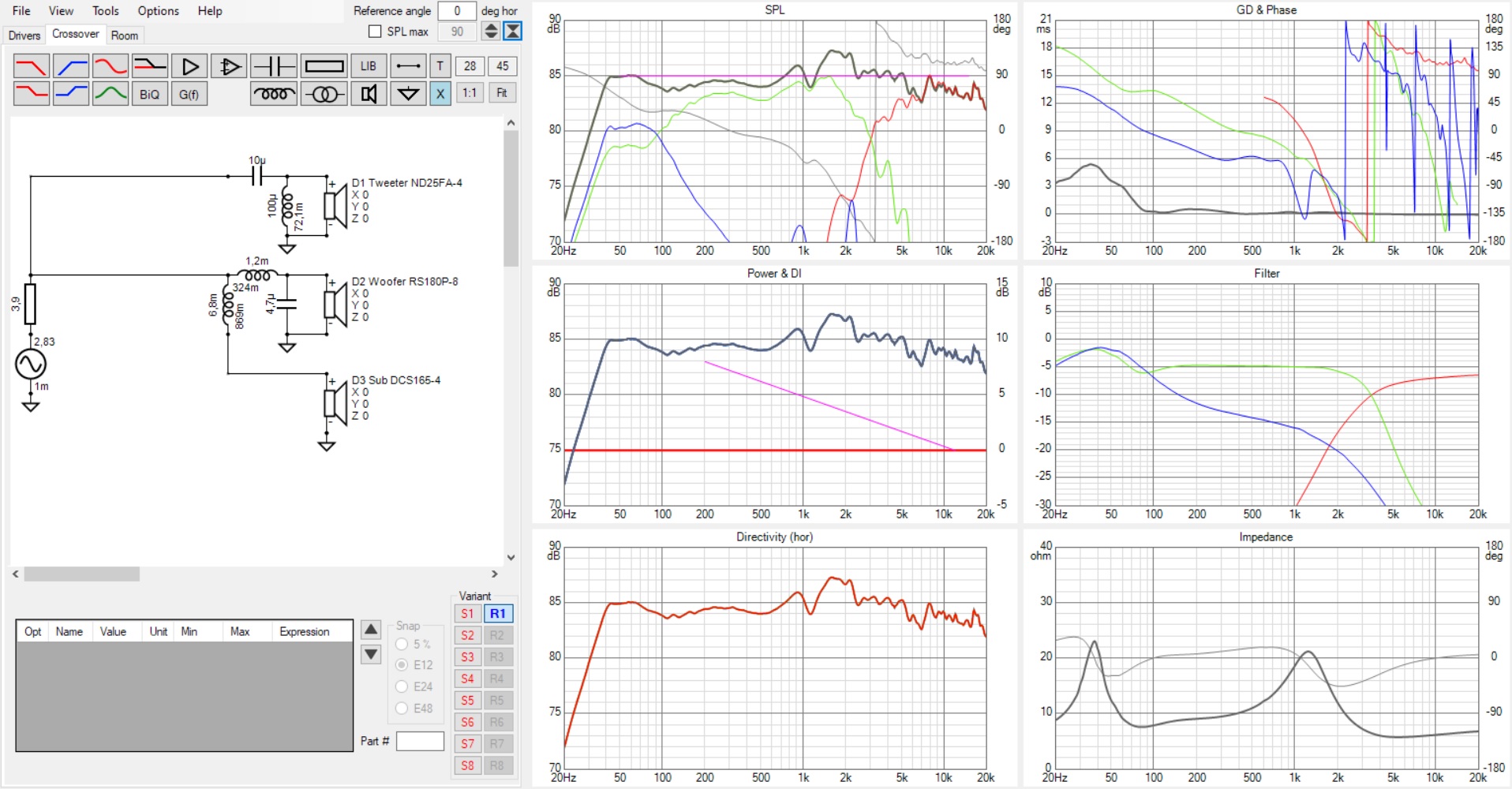Move part up with the up arrow button
1512x789 pixels.
point(371,630)
